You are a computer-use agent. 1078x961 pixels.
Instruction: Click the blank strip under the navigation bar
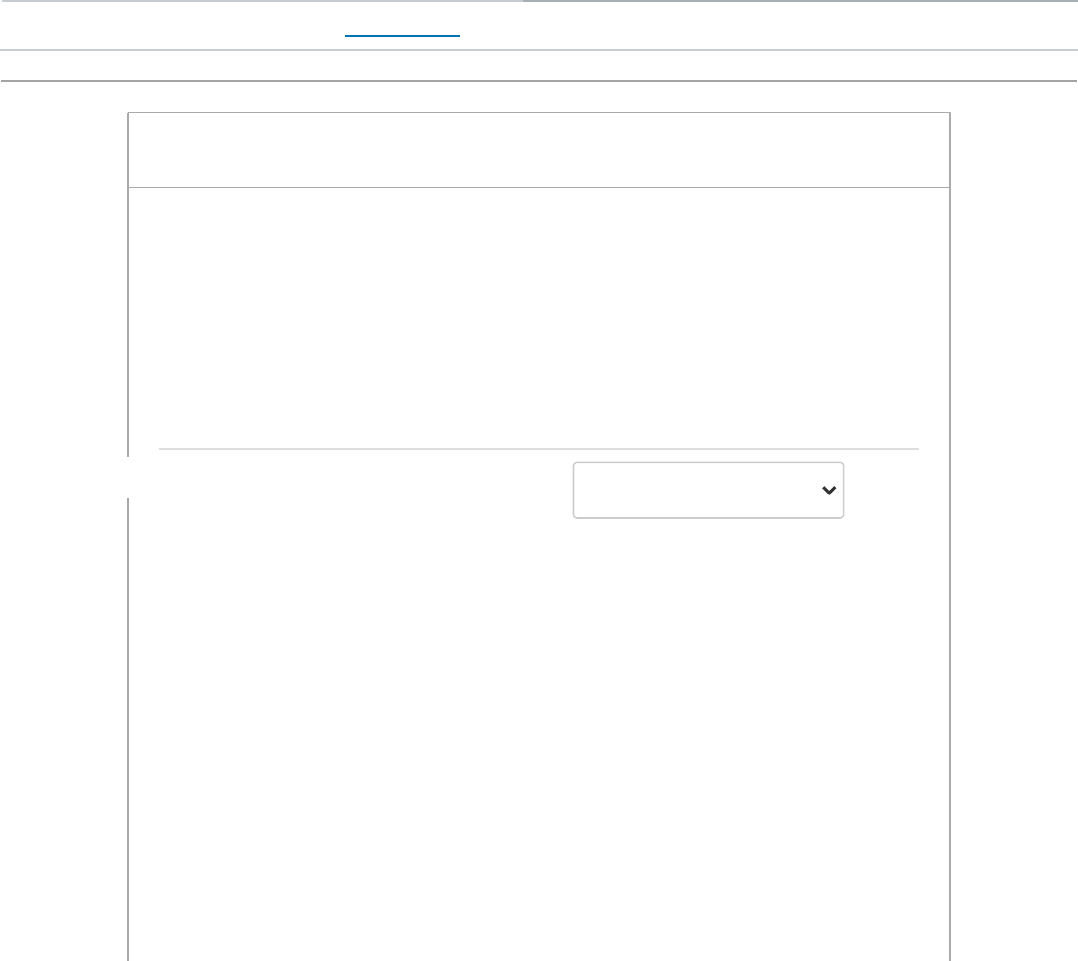click(538, 66)
